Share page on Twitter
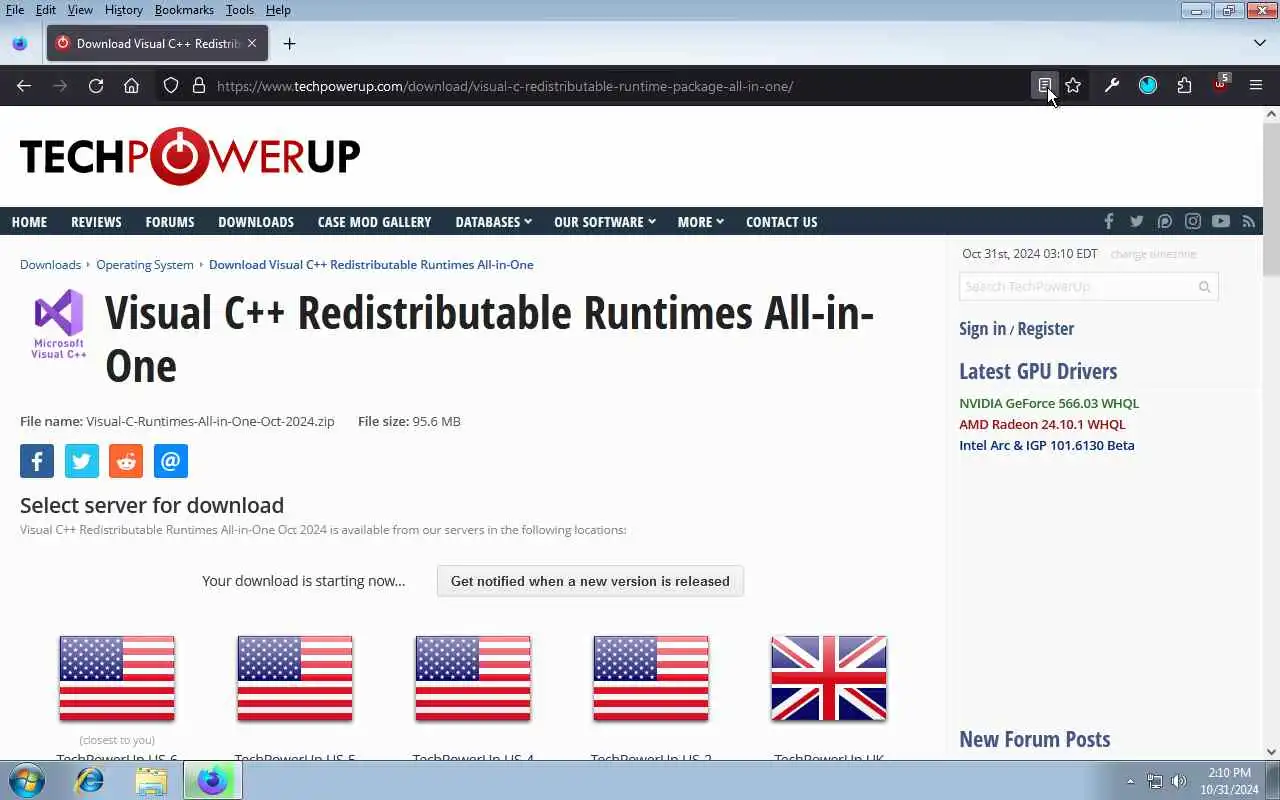 coord(82,461)
